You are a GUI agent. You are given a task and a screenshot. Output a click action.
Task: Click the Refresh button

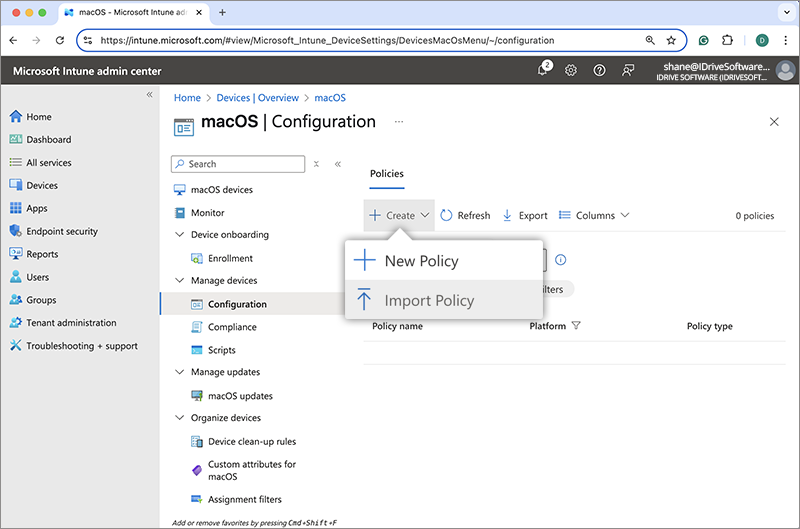coord(465,215)
